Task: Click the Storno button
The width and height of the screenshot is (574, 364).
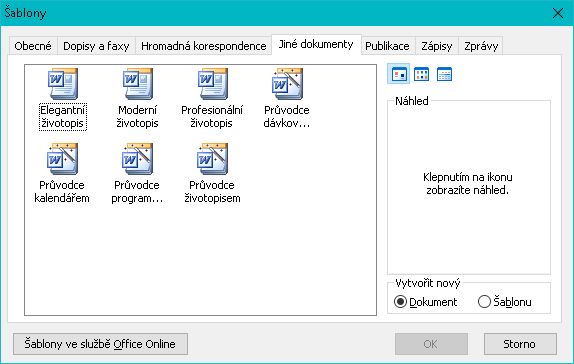Action: (x=520, y=344)
